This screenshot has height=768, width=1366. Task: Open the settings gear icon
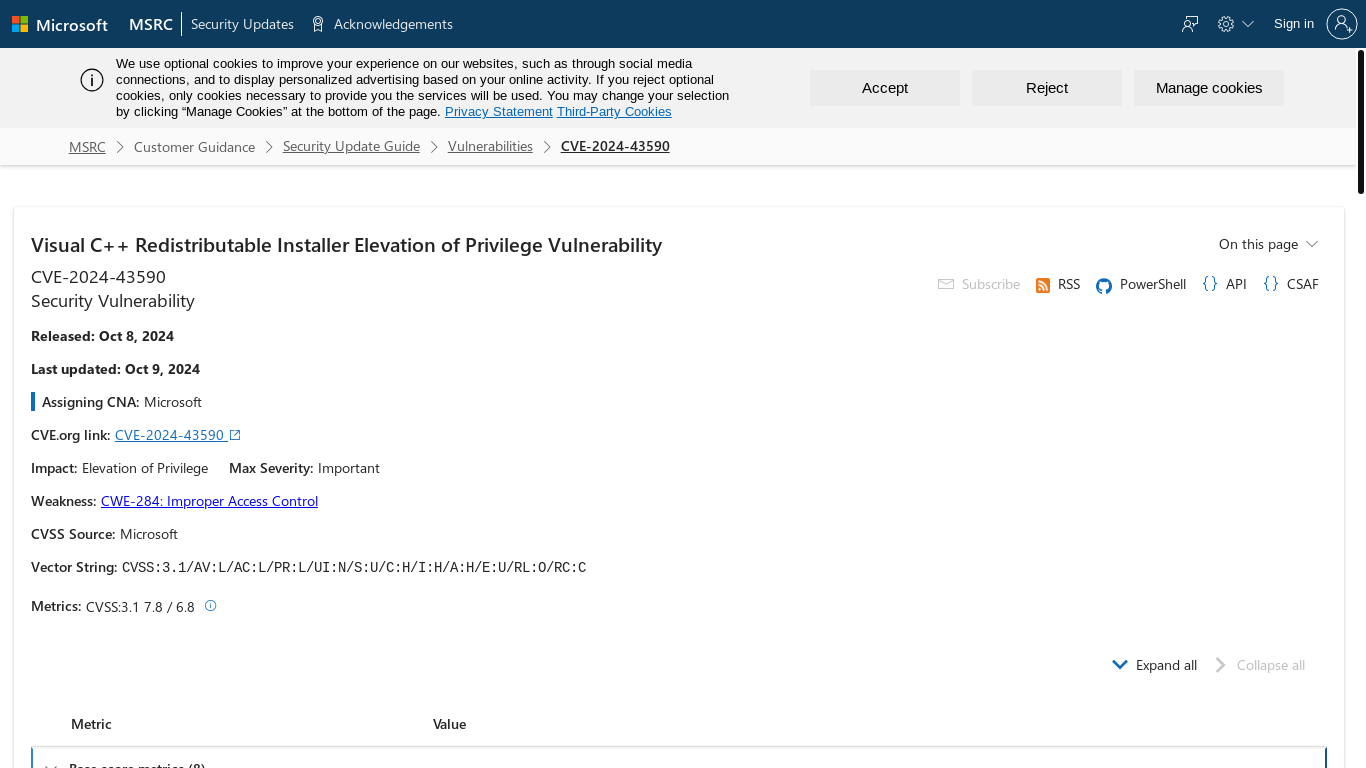point(1226,24)
